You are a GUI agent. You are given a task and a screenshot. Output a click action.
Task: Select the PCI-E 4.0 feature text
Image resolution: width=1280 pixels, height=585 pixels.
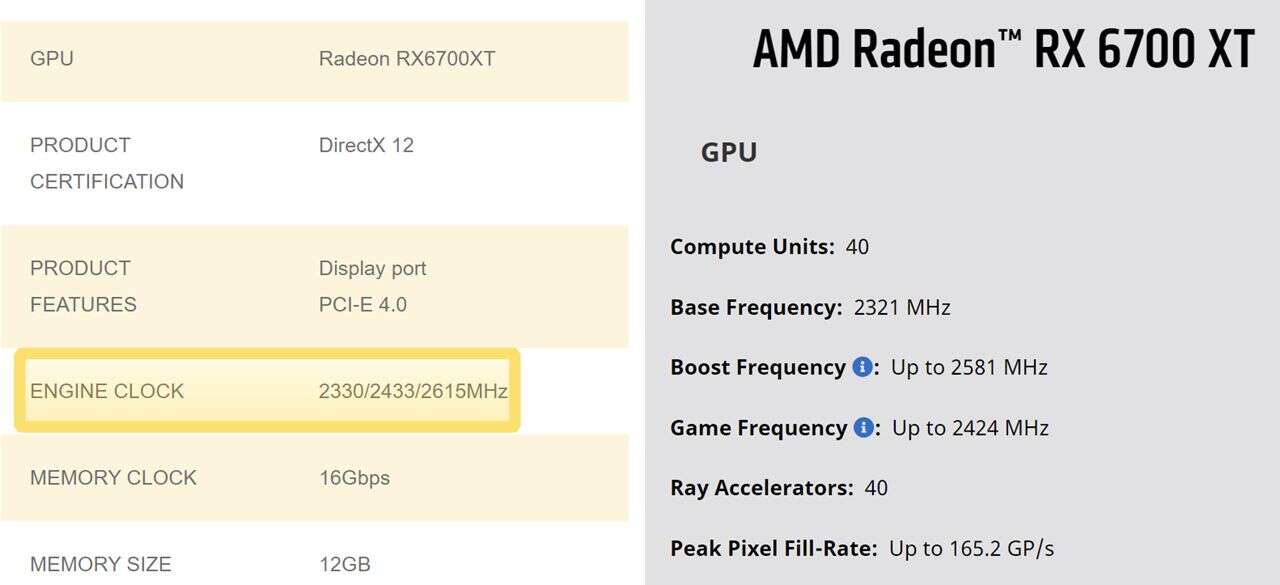(x=362, y=304)
